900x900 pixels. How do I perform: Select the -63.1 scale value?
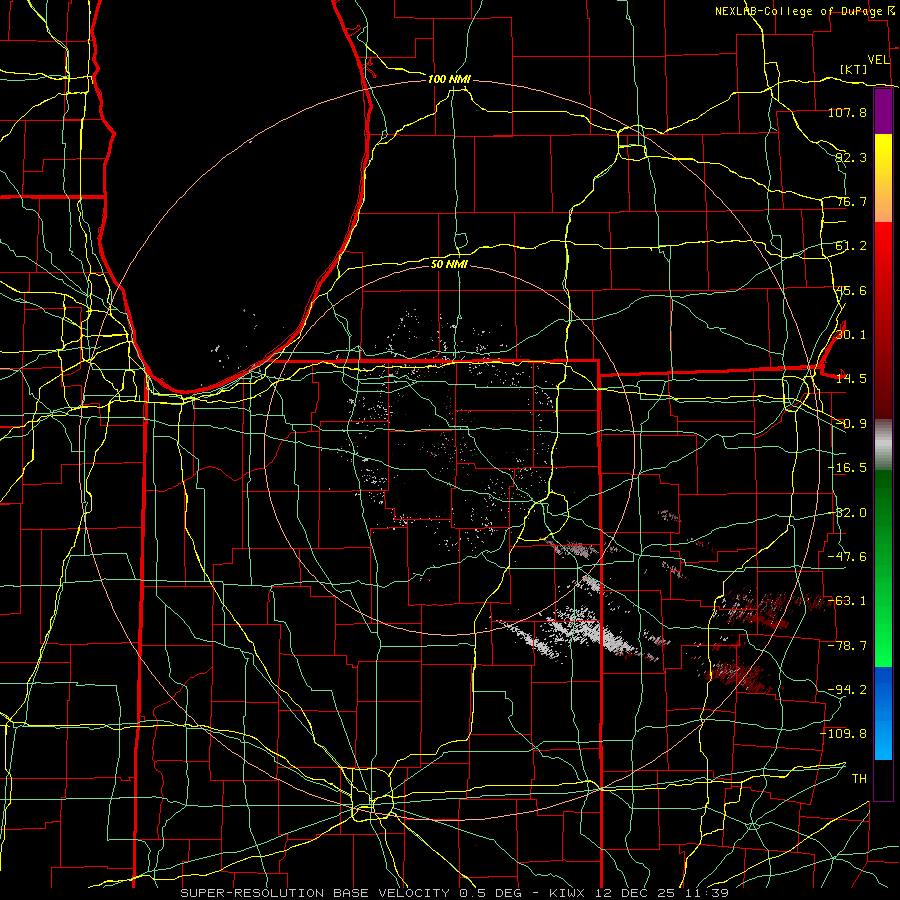tap(847, 601)
